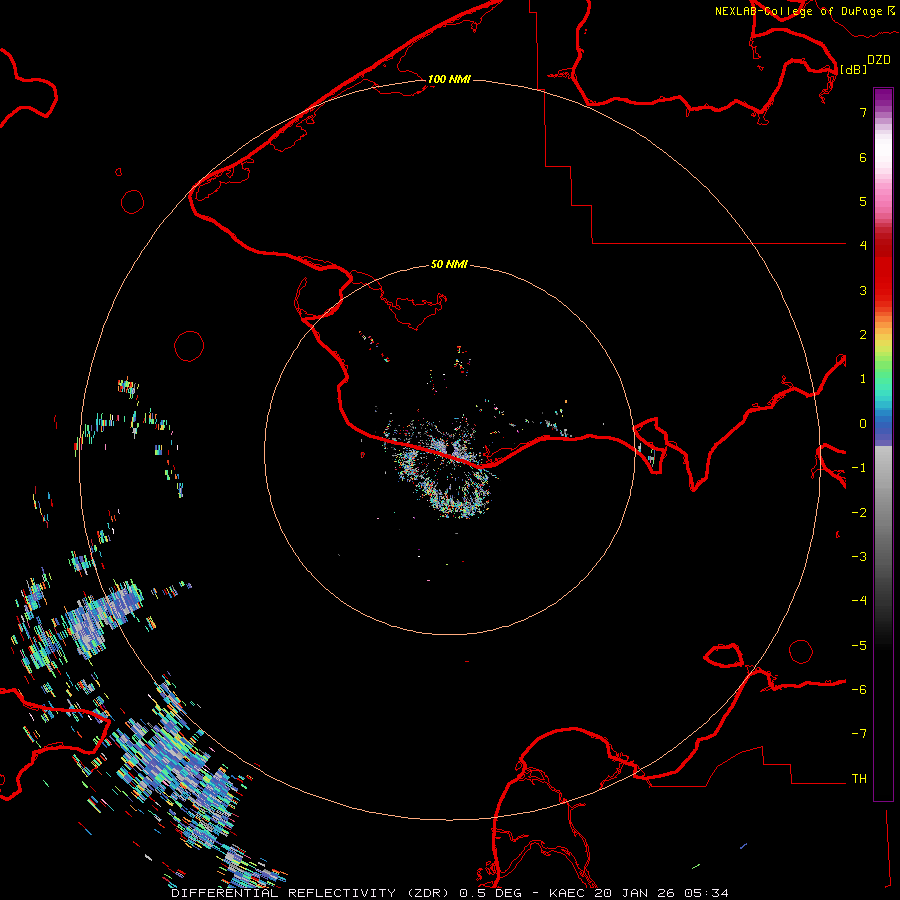Click the -7 value on the scale
900x900 pixels.
coord(859,734)
